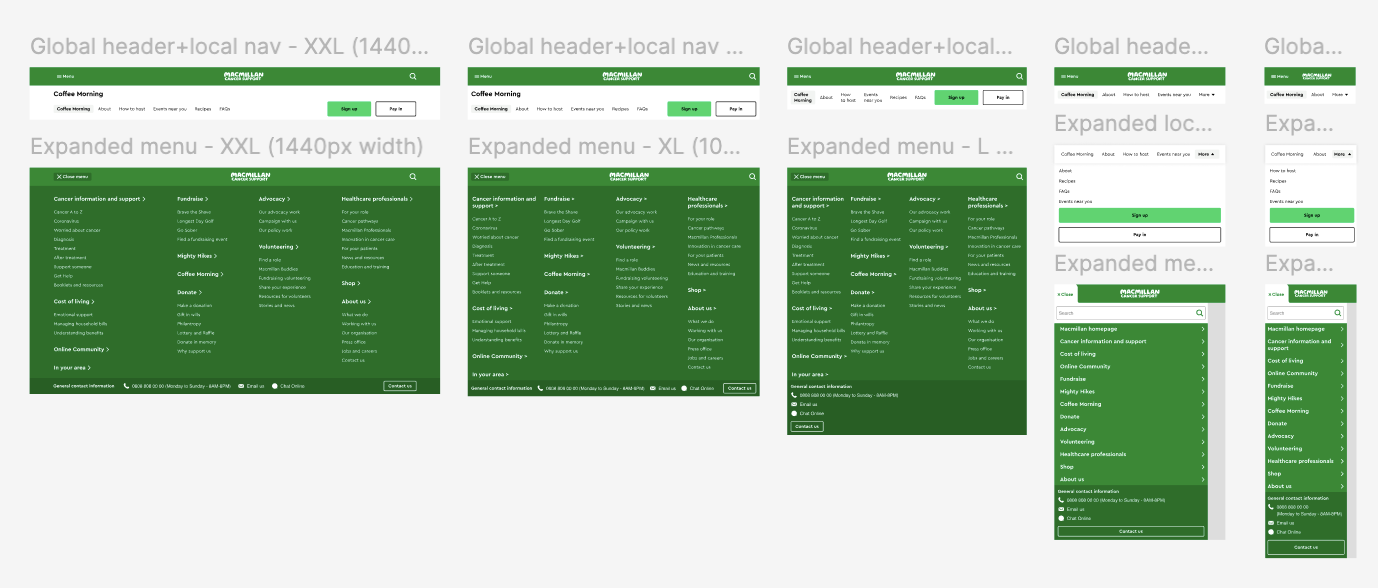
Task: Select Chat Online dot in XL expanded menu footer
Action: [685, 388]
